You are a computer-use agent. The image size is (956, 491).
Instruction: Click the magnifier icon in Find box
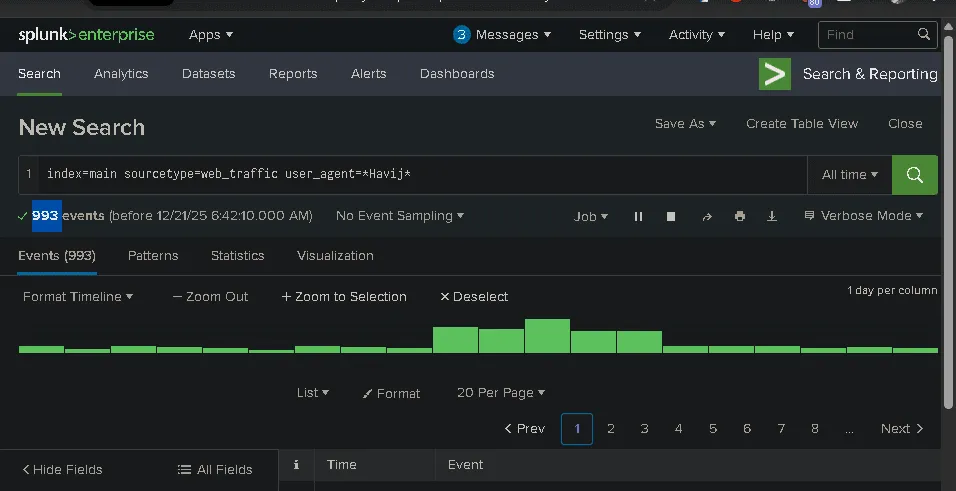(924, 35)
